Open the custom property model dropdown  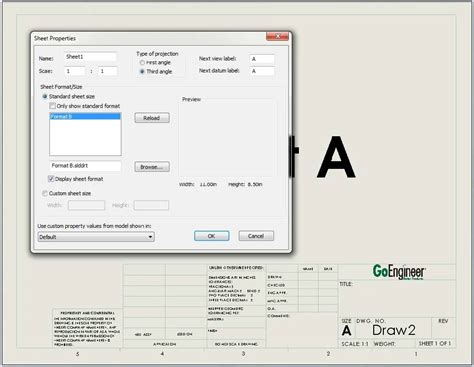(x=96, y=237)
